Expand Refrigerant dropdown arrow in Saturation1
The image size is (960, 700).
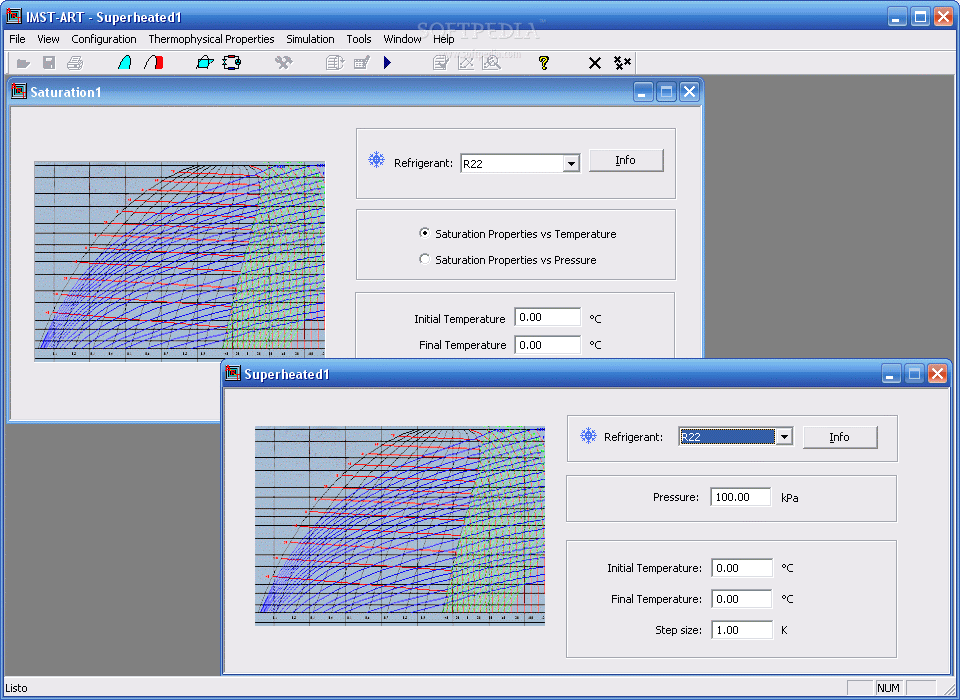tap(571, 164)
